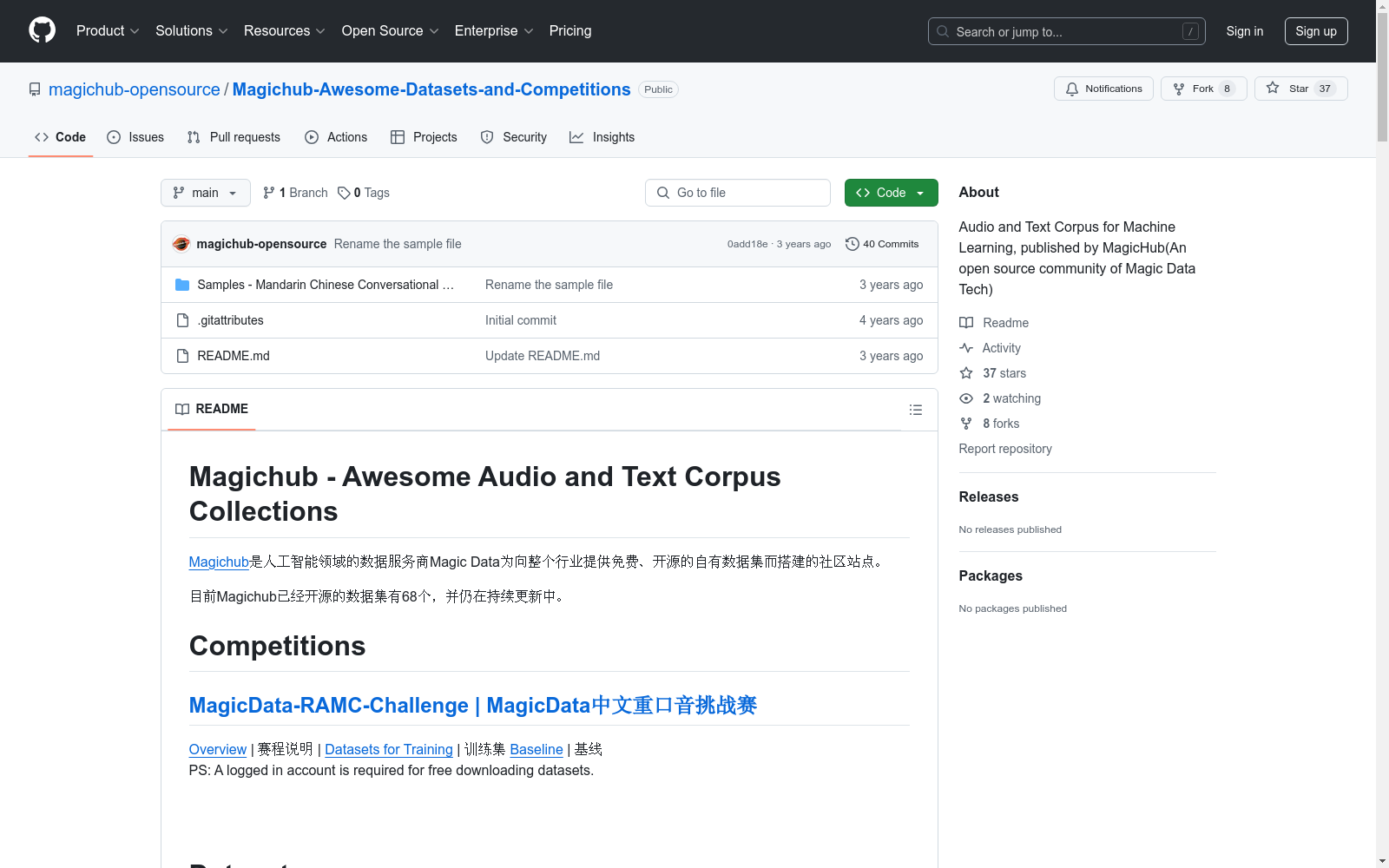This screenshot has width=1389, height=868.
Task: Open the Pricing page
Action: pyautogui.click(x=570, y=30)
